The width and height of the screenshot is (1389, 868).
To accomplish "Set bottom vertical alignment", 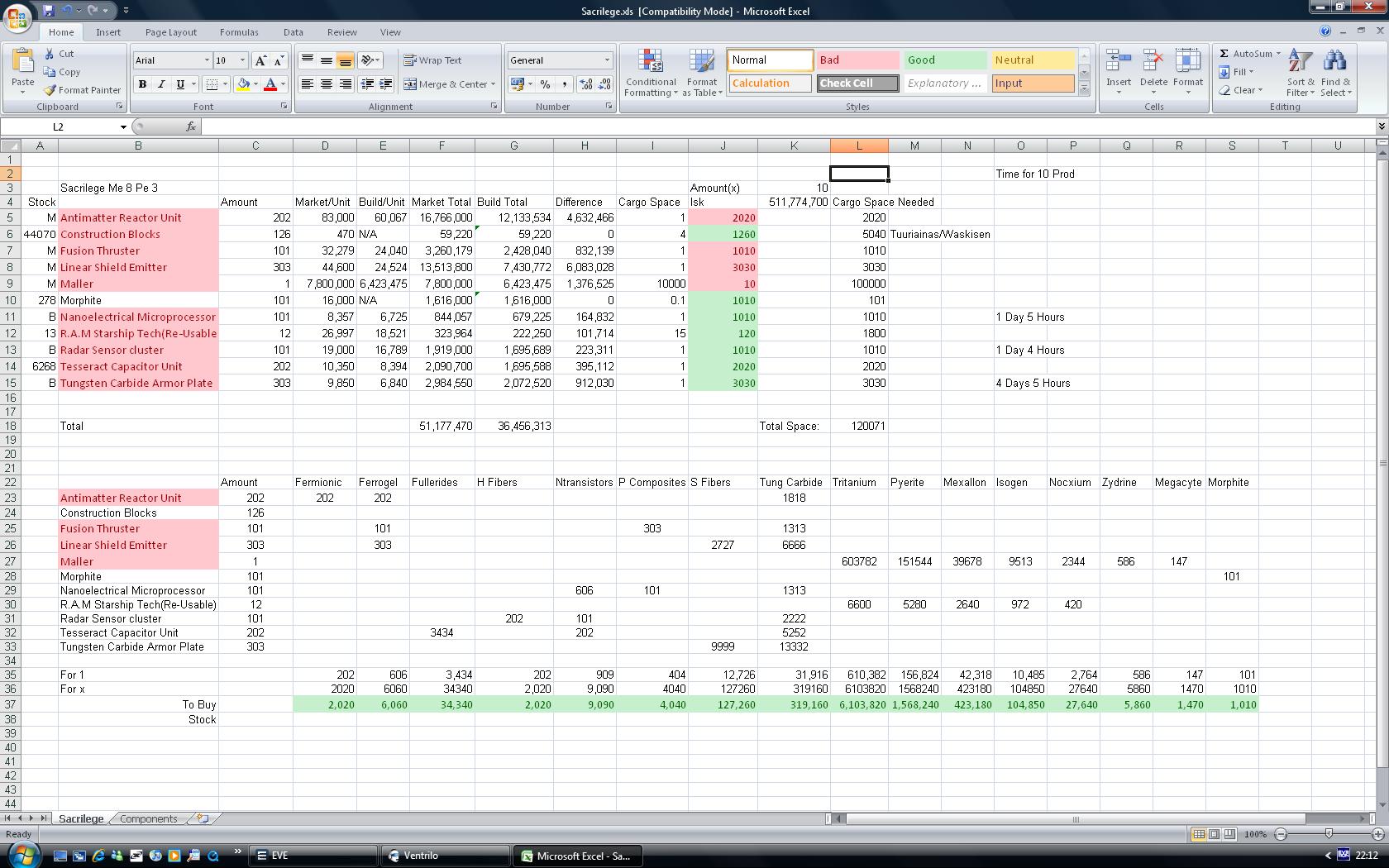I will (346, 60).
